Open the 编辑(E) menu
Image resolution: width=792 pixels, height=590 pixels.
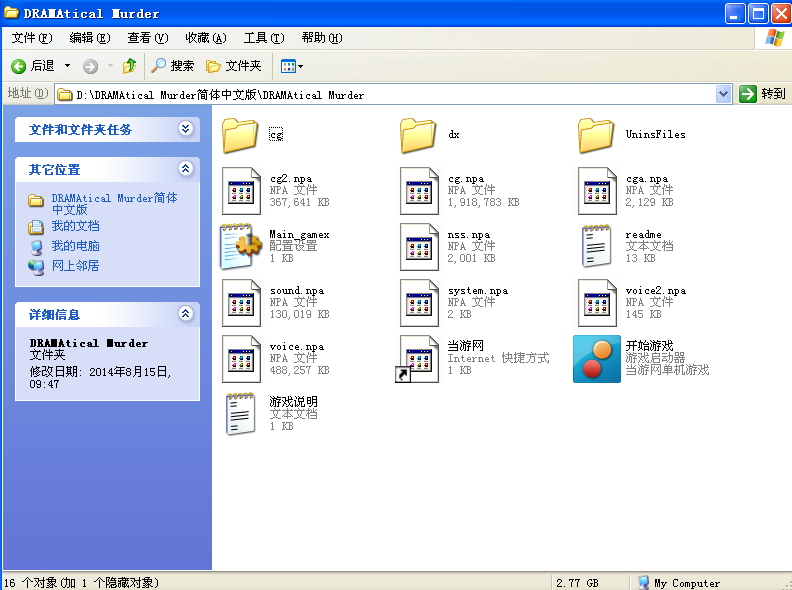click(x=89, y=38)
